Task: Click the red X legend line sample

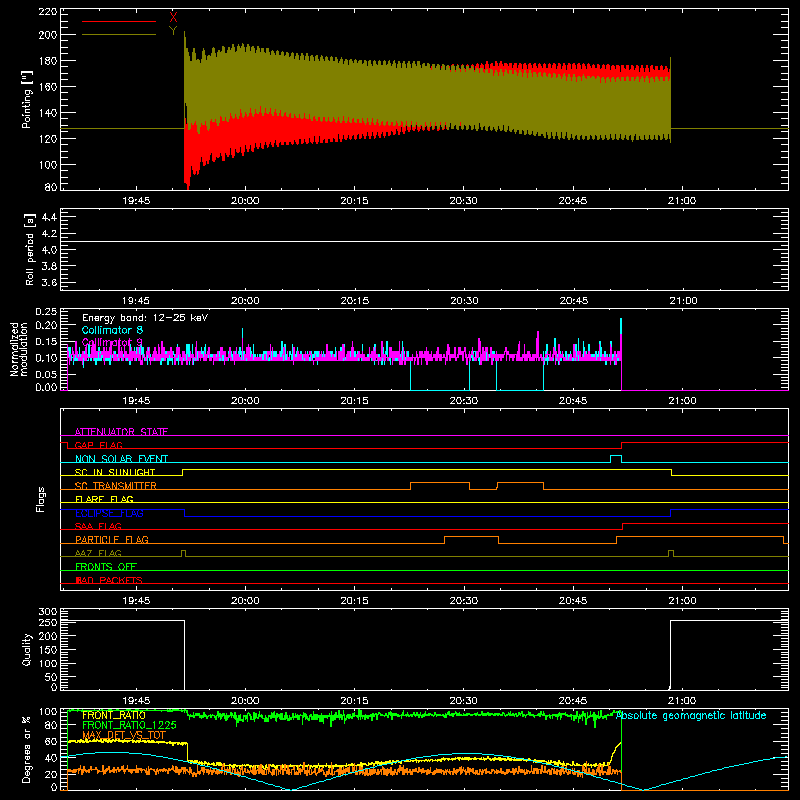Action: click(119, 21)
